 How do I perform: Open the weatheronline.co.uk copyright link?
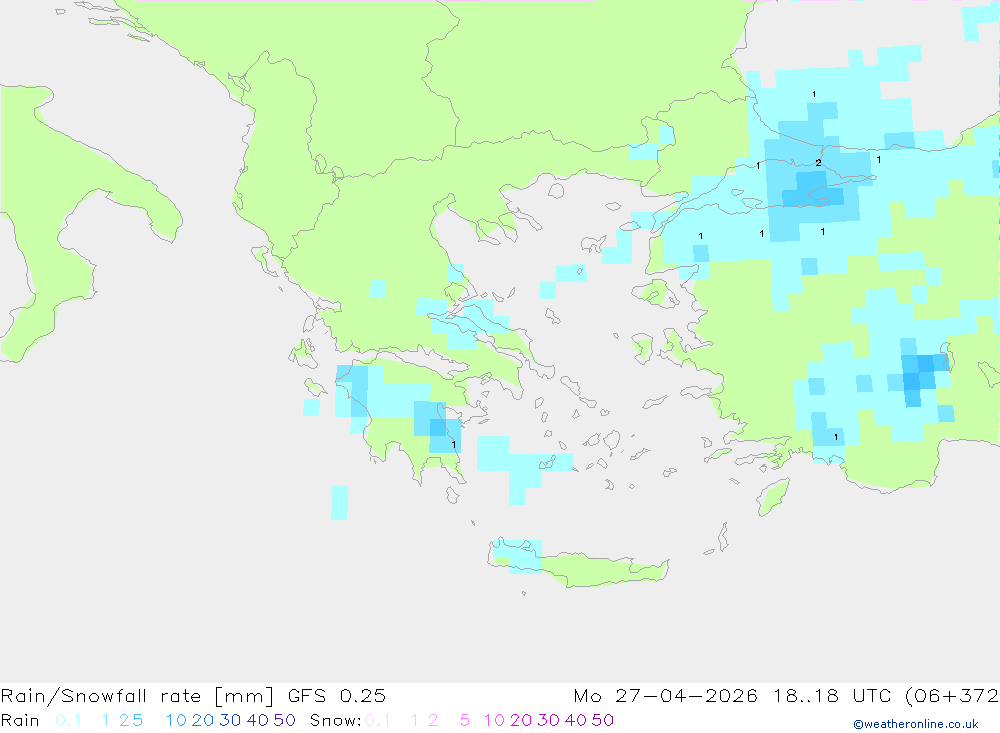(x=916, y=724)
